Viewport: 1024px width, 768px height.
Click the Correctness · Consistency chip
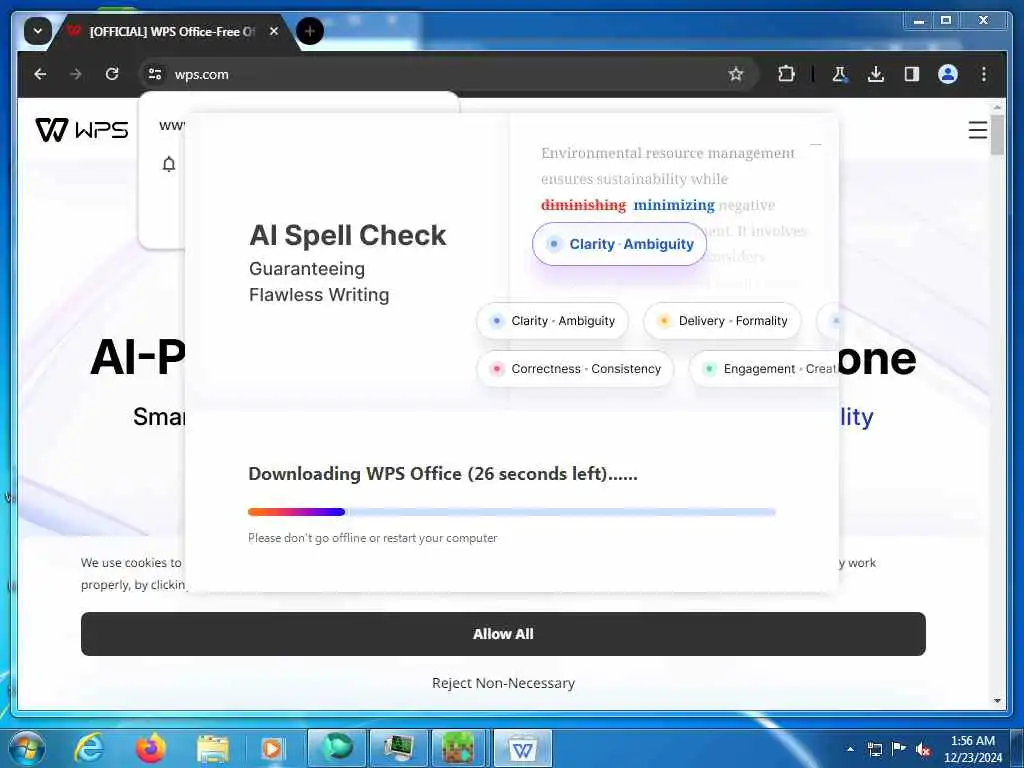575,369
